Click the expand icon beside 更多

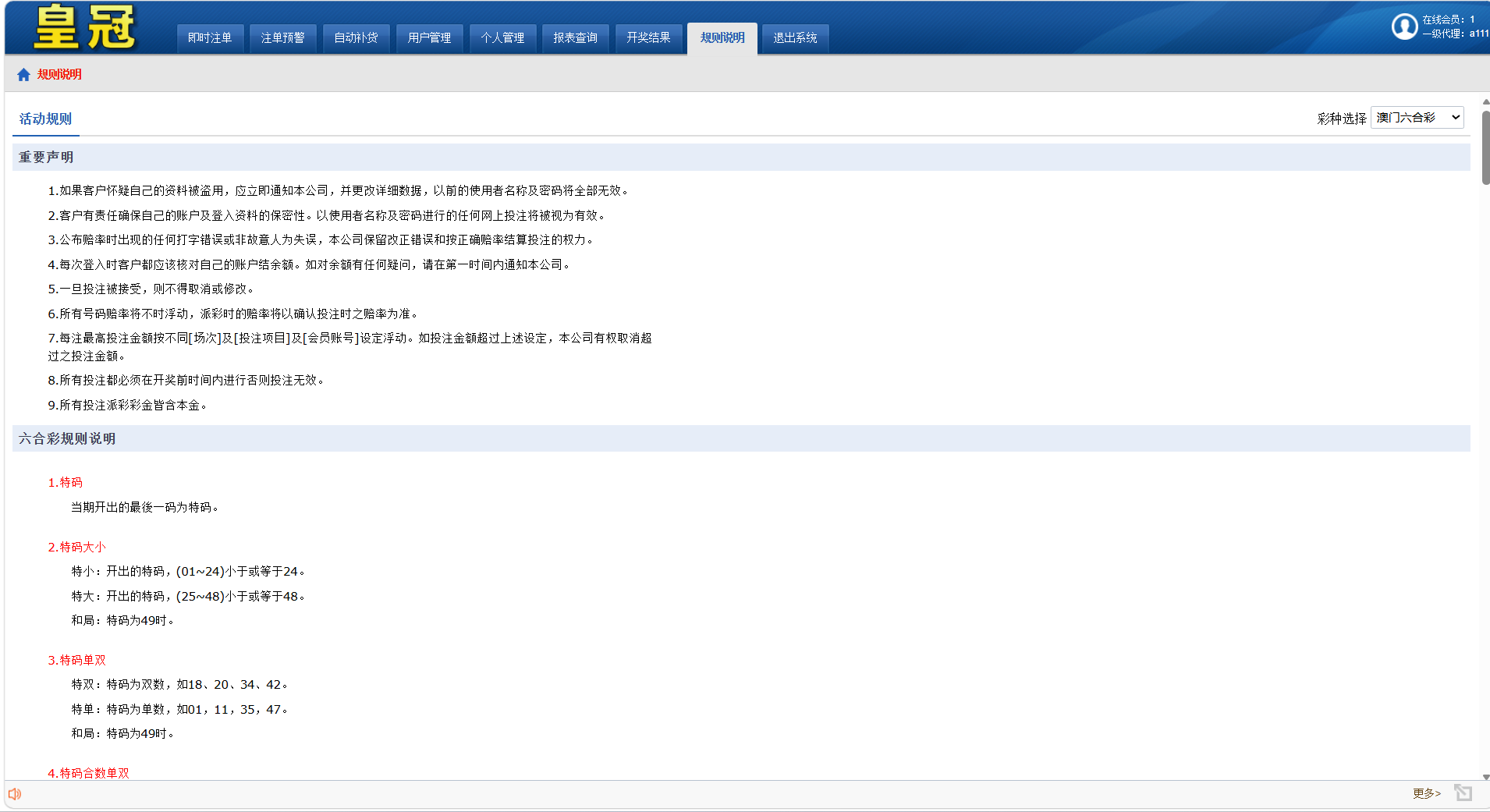1463,793
